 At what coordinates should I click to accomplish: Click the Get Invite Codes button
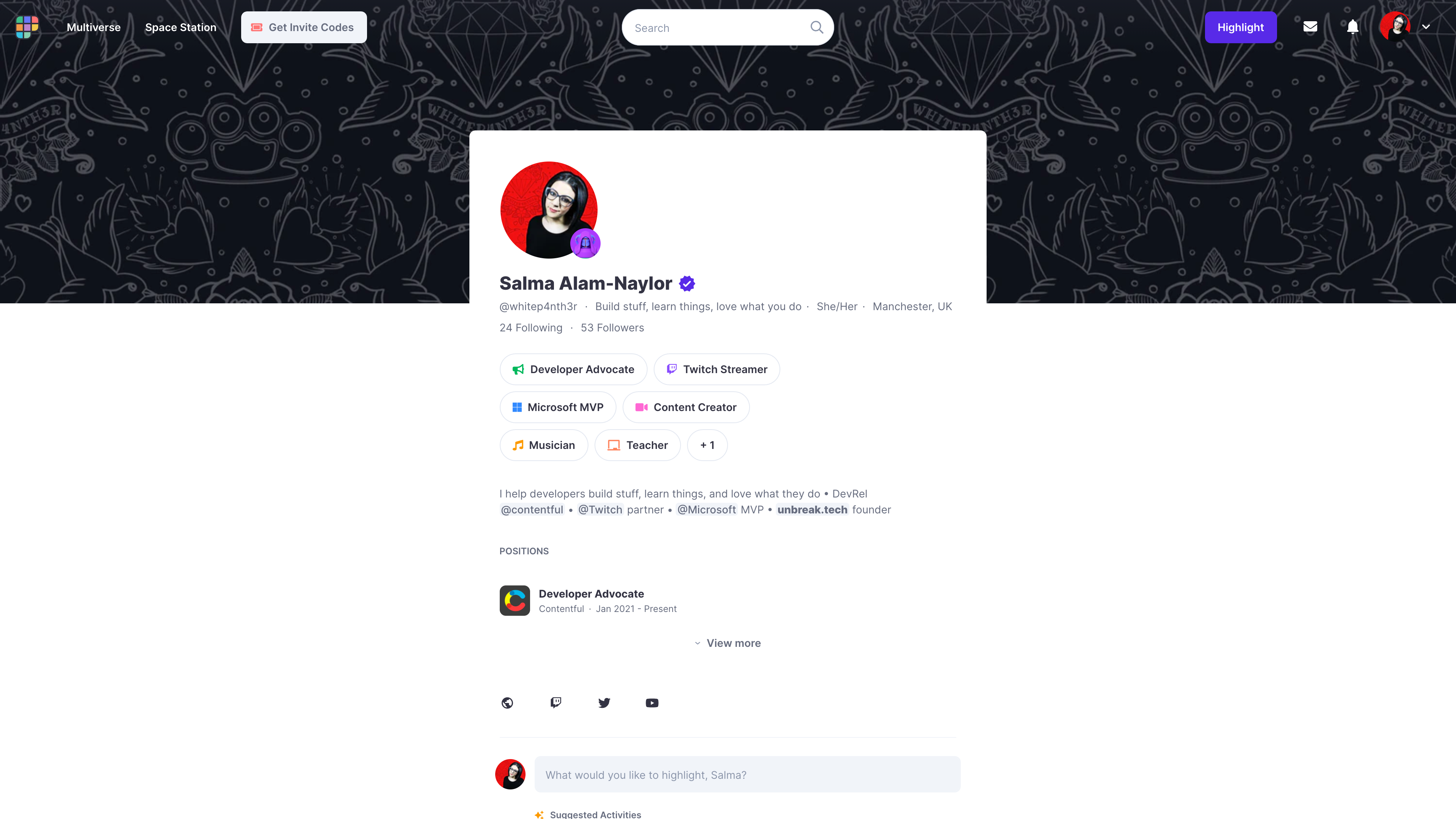[304, 27]
